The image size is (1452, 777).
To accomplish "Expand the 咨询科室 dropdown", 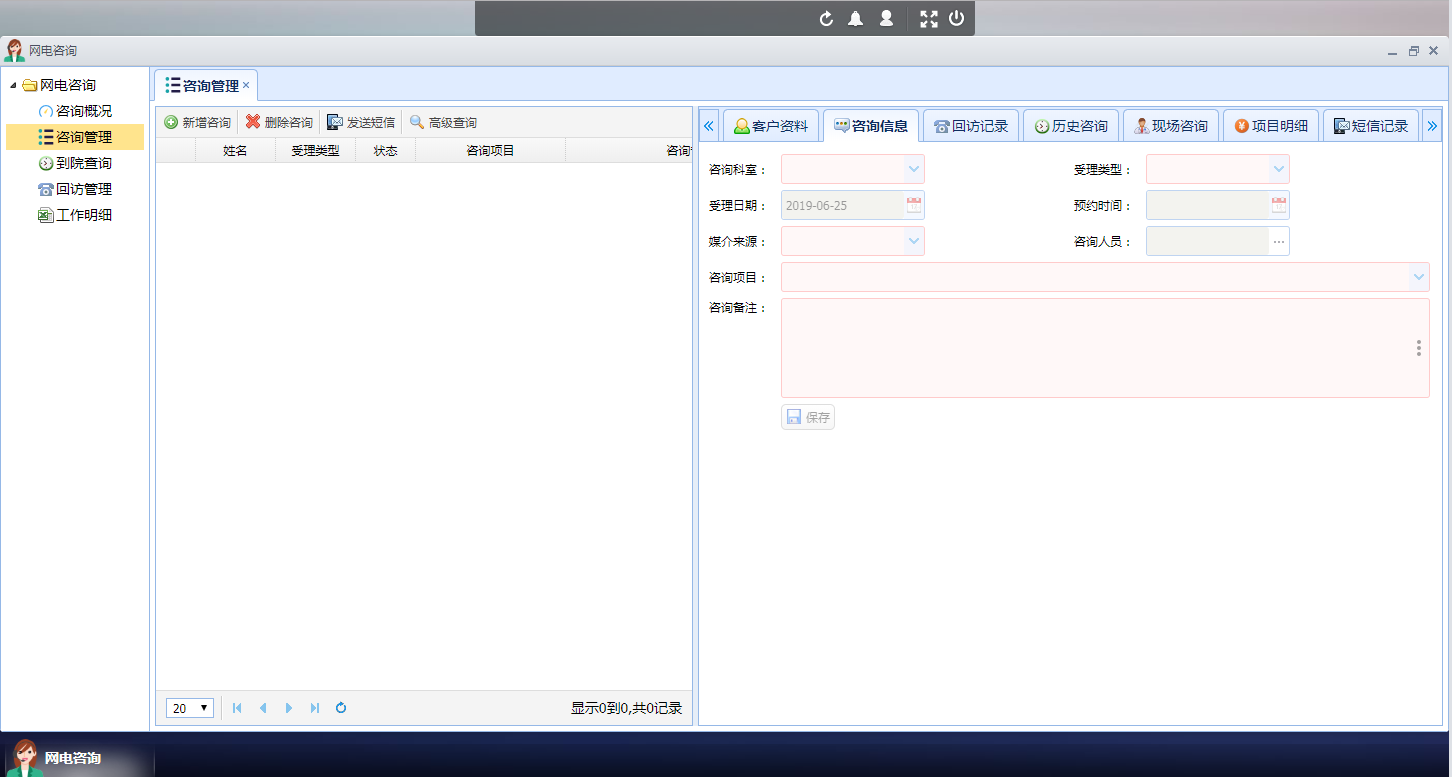I will click(913, 169).
